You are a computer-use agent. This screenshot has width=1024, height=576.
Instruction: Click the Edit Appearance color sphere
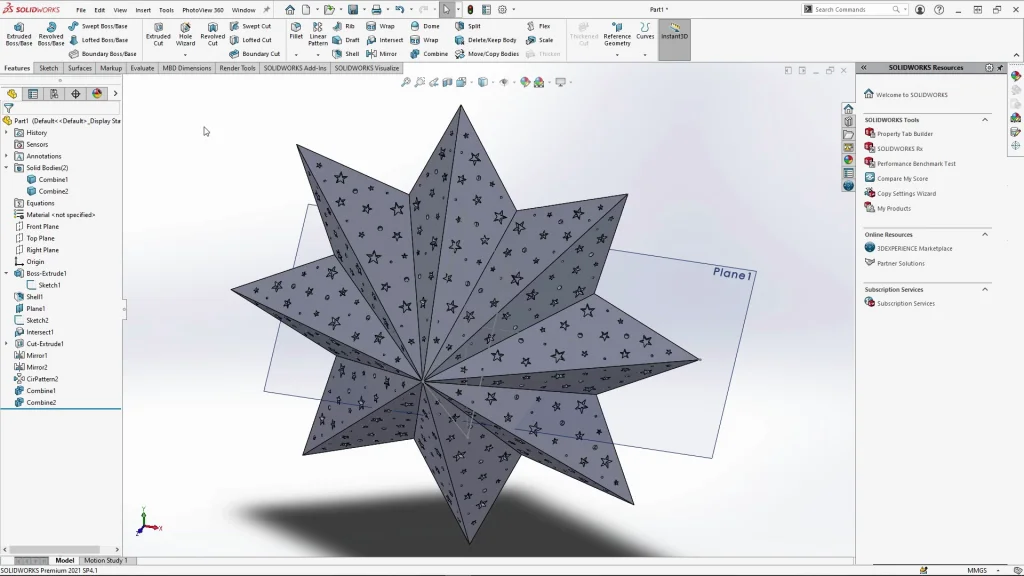524,82
